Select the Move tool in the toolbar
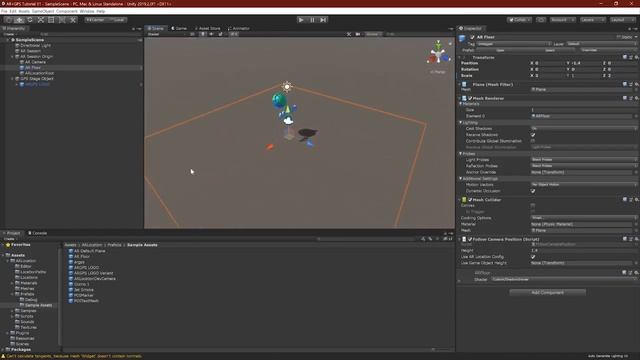 (x=19, y=20)
